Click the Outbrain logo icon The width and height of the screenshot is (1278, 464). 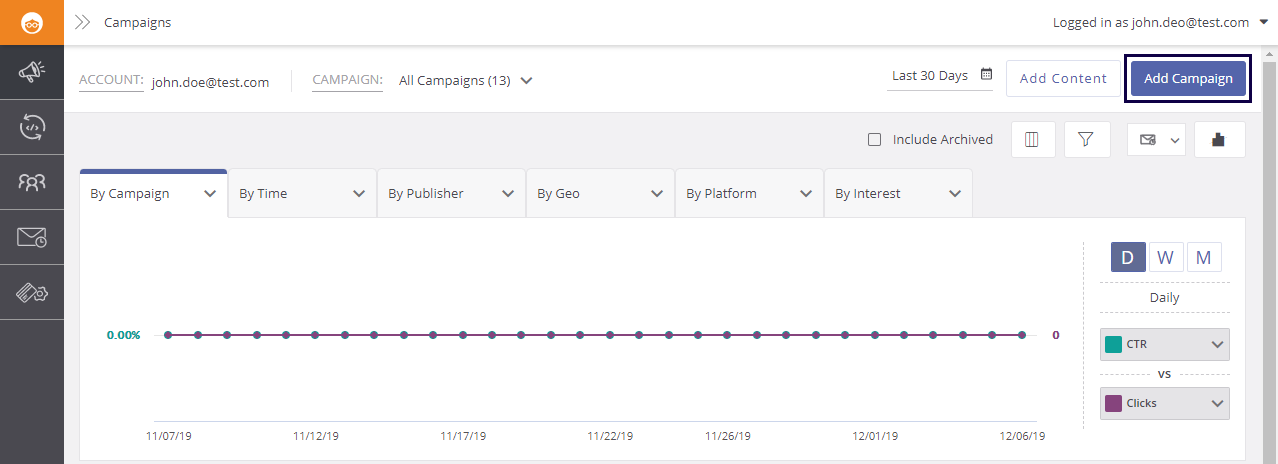[x=32, y=22]
